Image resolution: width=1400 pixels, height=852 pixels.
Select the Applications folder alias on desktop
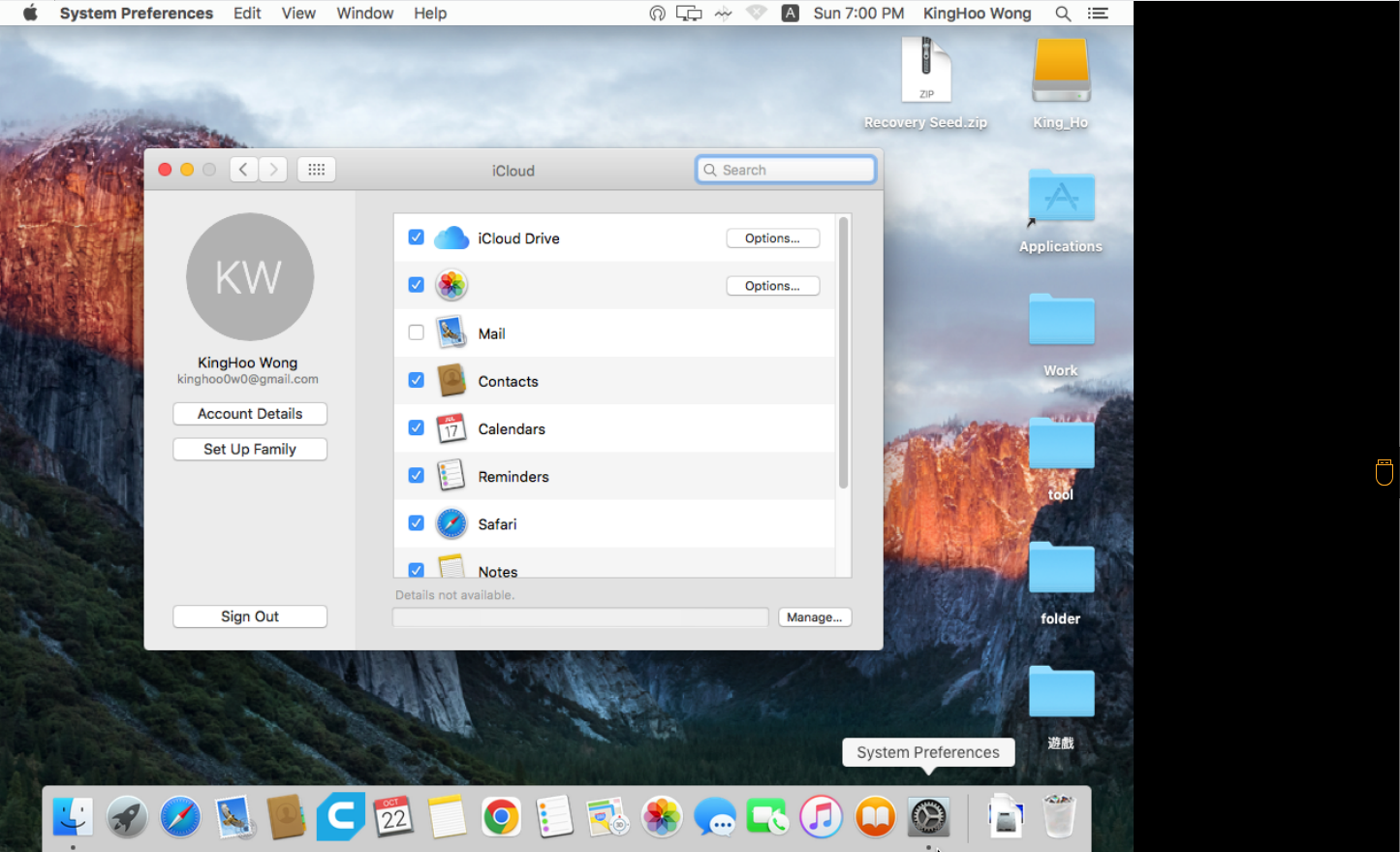[x=1061, y=211]
